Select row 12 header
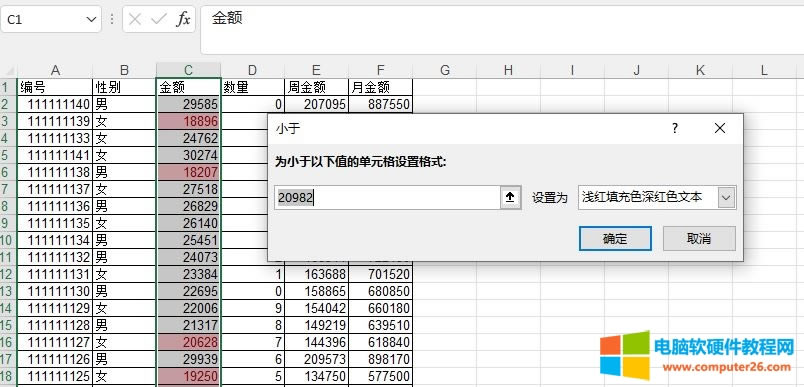The width and height of the screenshot is (804, 387). (x=8, y=274)
